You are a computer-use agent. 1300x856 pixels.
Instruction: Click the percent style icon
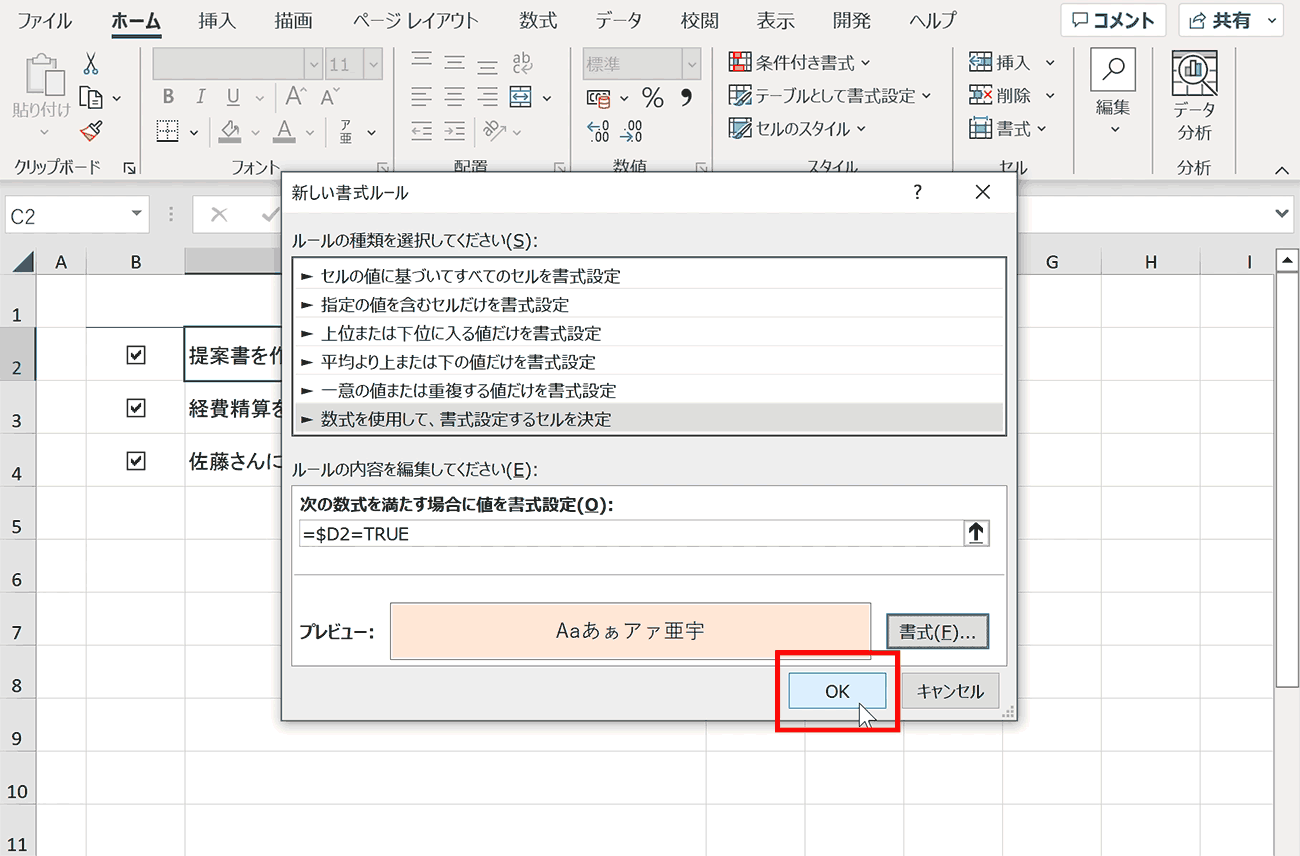[653, 98]
